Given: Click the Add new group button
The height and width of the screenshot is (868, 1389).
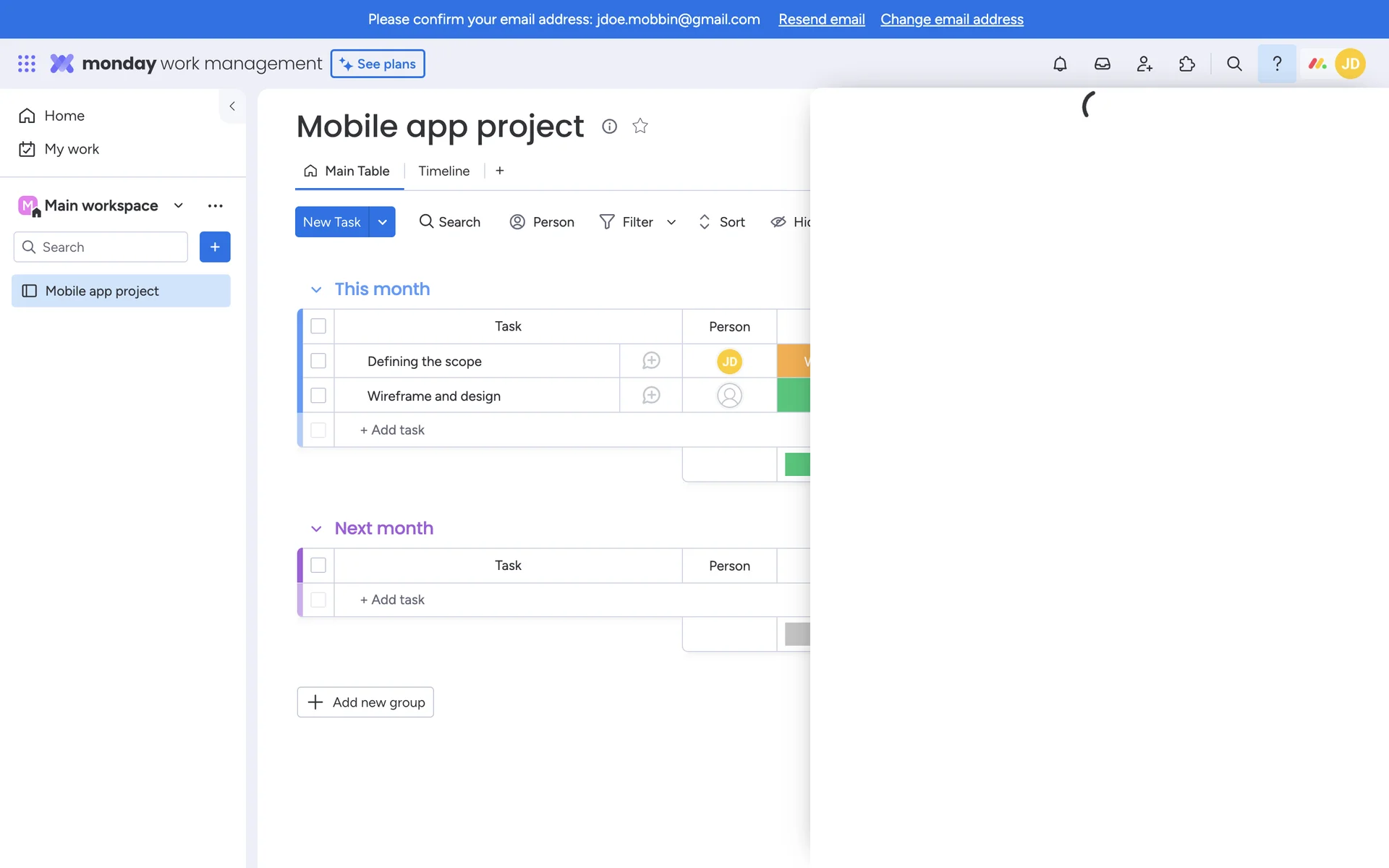Looking at the screenshot, I should tap(365, 702).
